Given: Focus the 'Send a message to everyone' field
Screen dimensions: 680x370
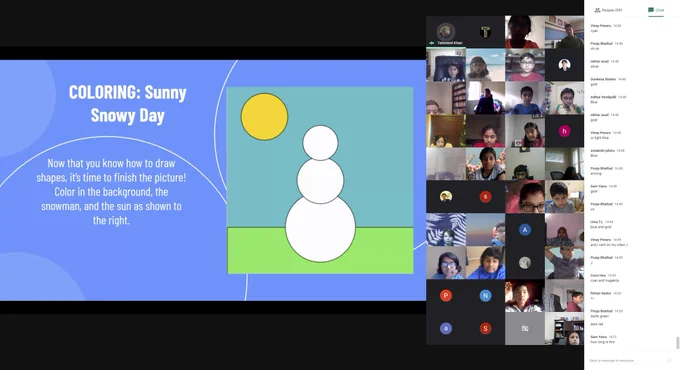Looking at the screenshot, I should (627, 360).
